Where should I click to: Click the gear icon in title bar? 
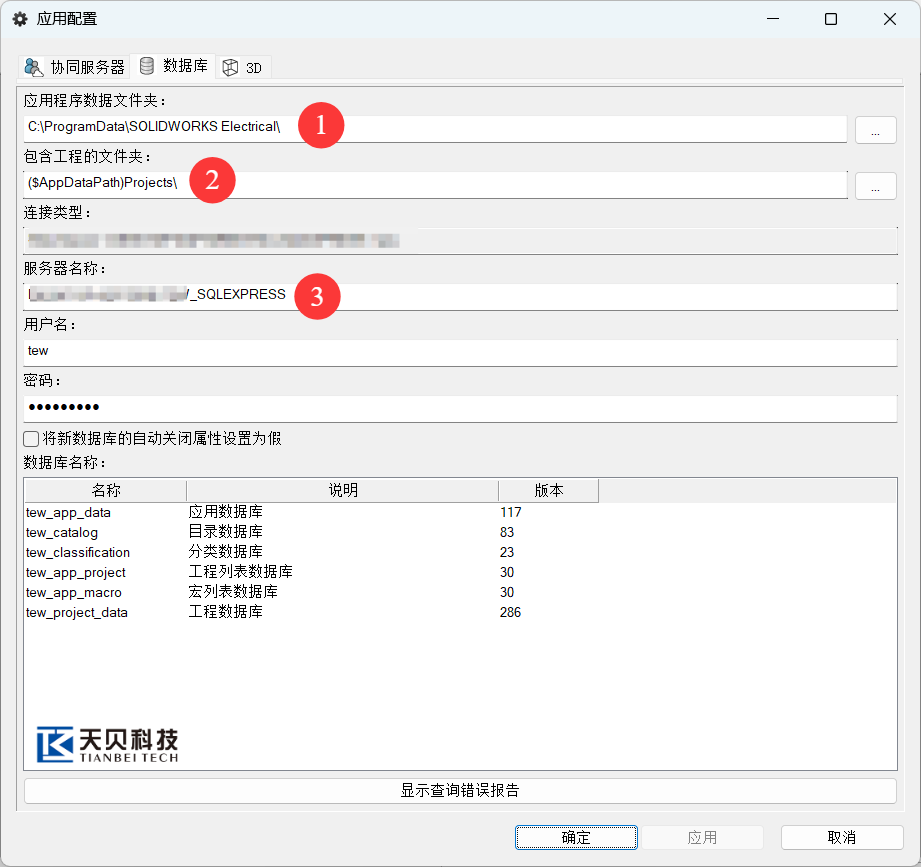click(19, 19)
